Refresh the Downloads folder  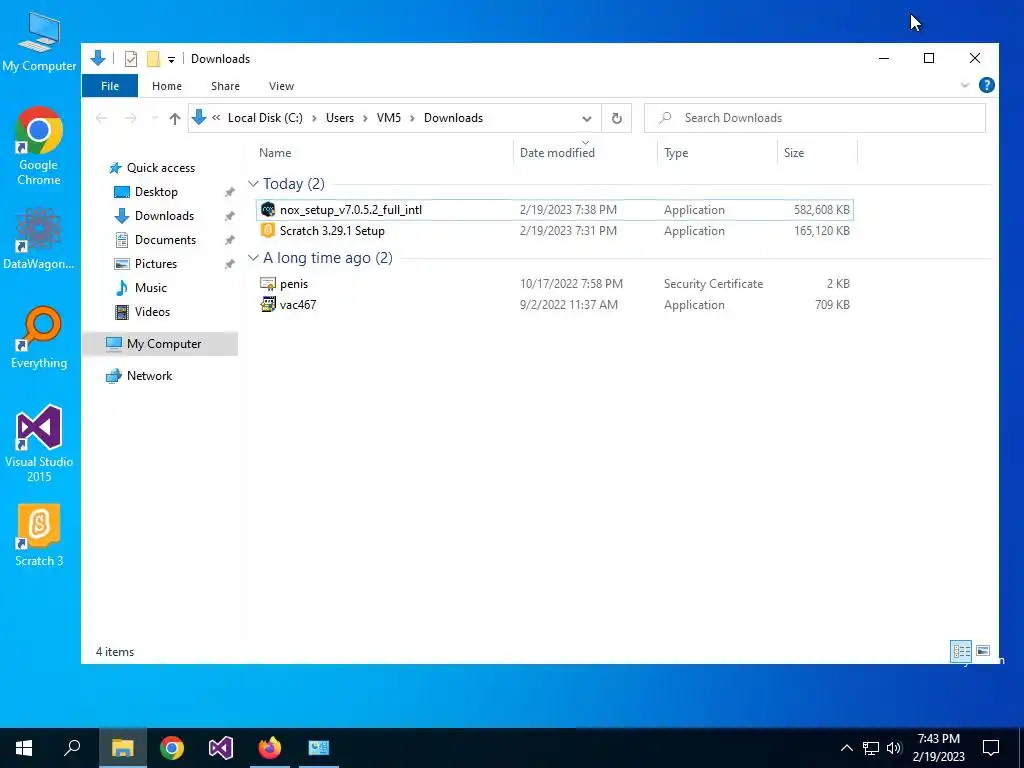pyautogui.click(x=616, y=118)
